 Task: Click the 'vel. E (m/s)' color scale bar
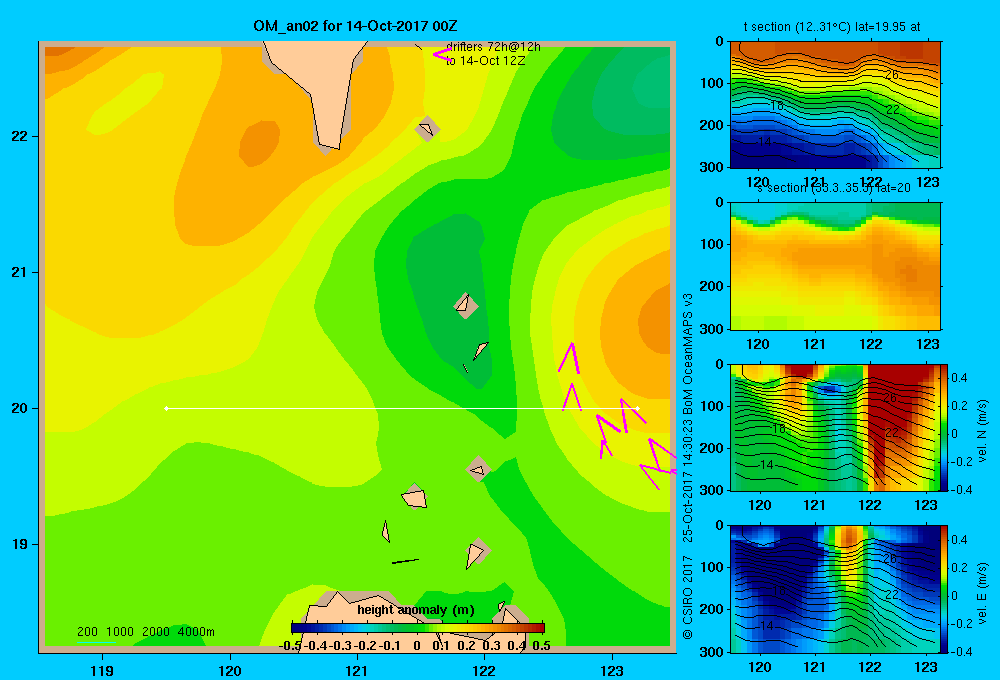945,589
